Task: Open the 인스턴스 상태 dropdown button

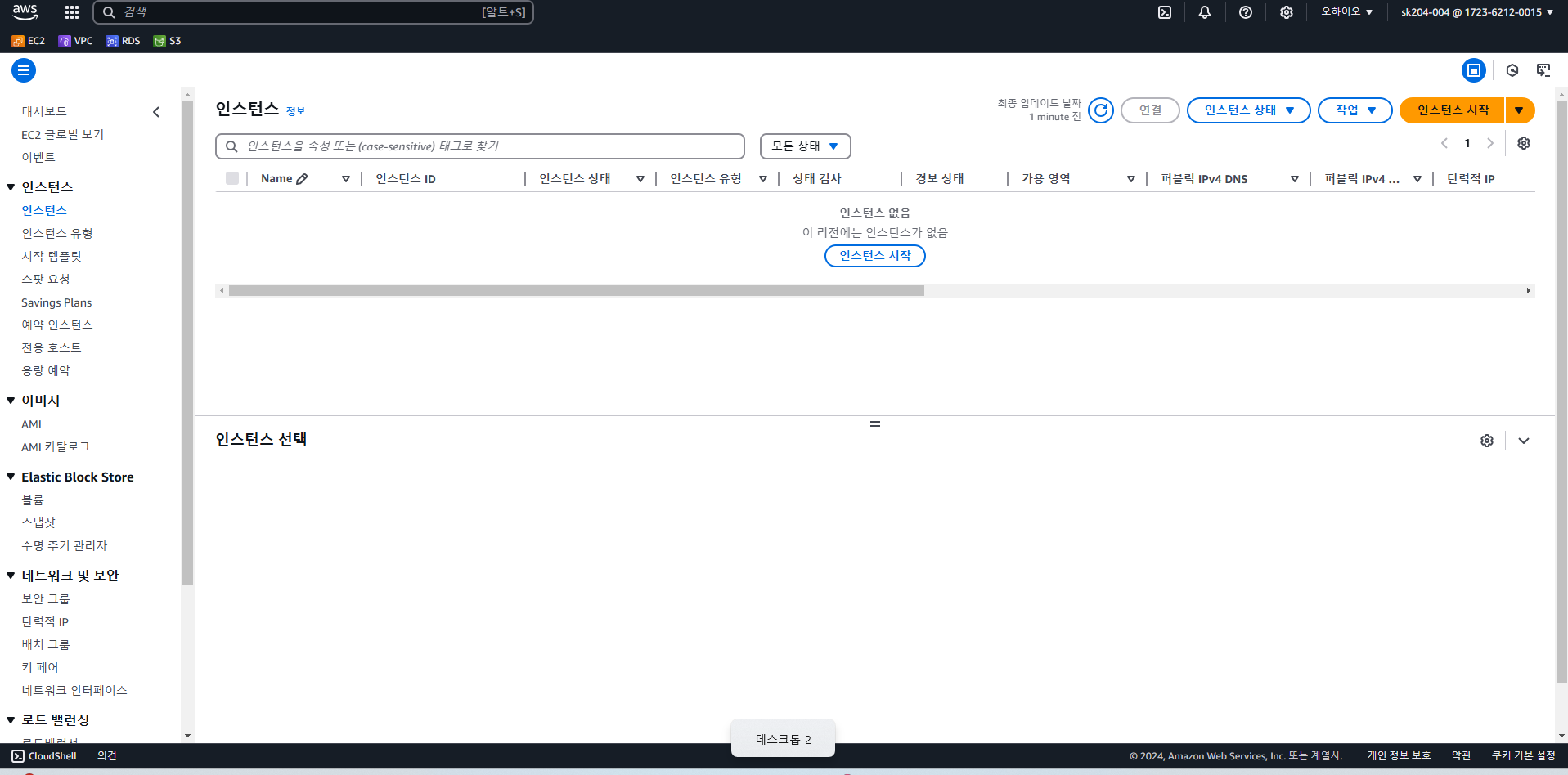Action: click(x=1248, y=110)
